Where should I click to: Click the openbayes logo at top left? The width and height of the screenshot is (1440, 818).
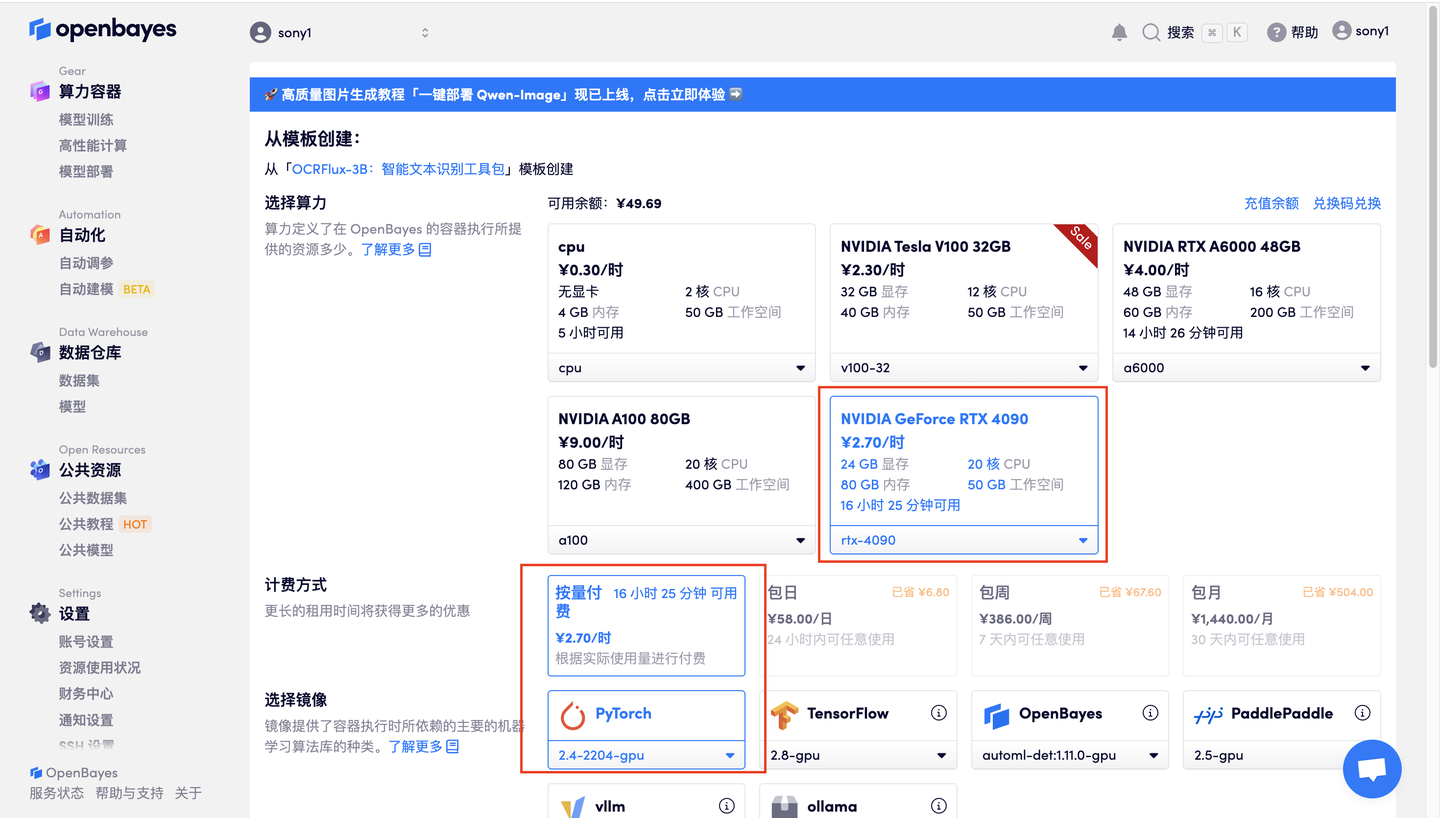[102, 30]
